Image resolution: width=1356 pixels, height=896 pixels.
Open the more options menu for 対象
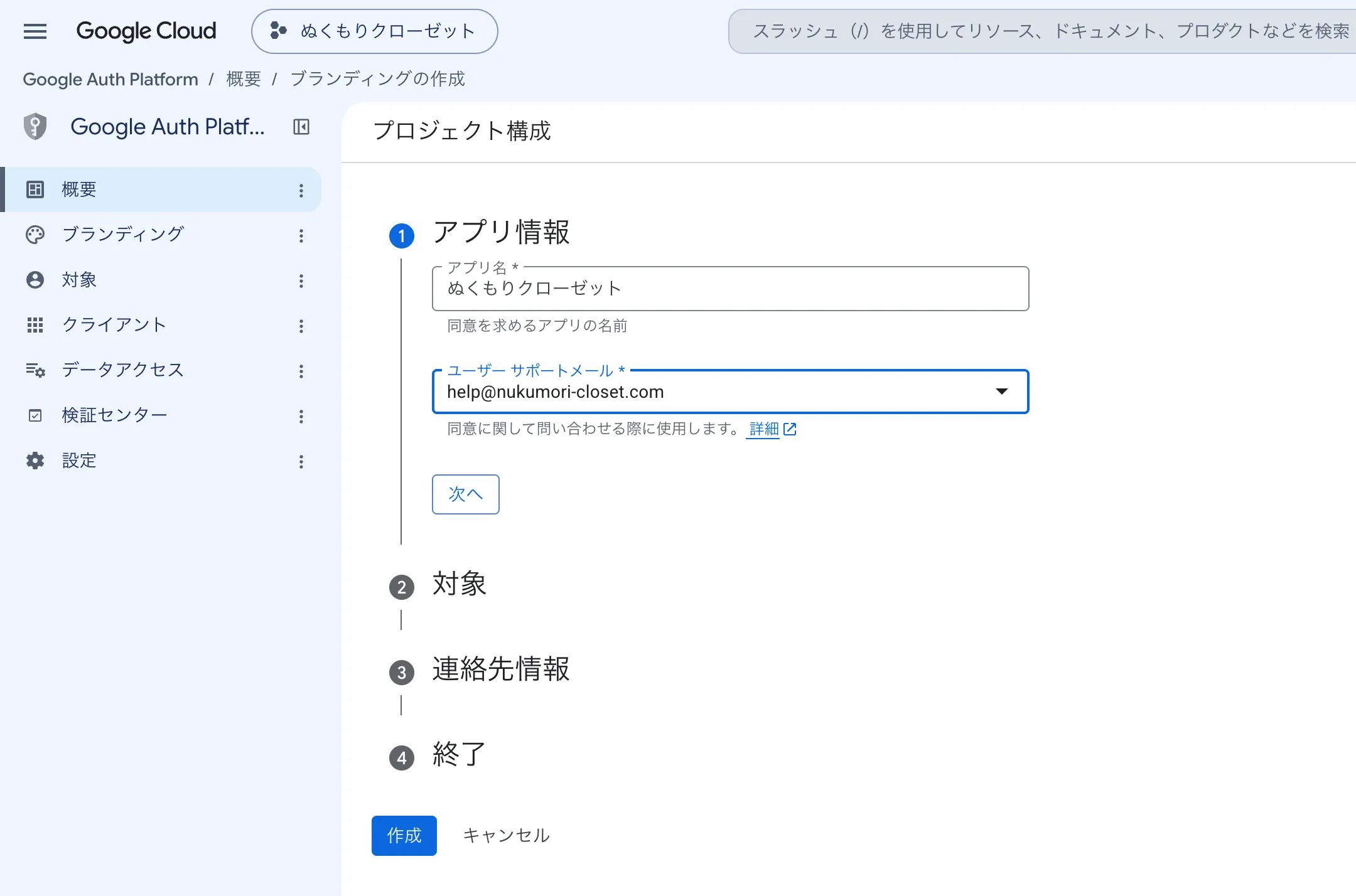point(301,280)
